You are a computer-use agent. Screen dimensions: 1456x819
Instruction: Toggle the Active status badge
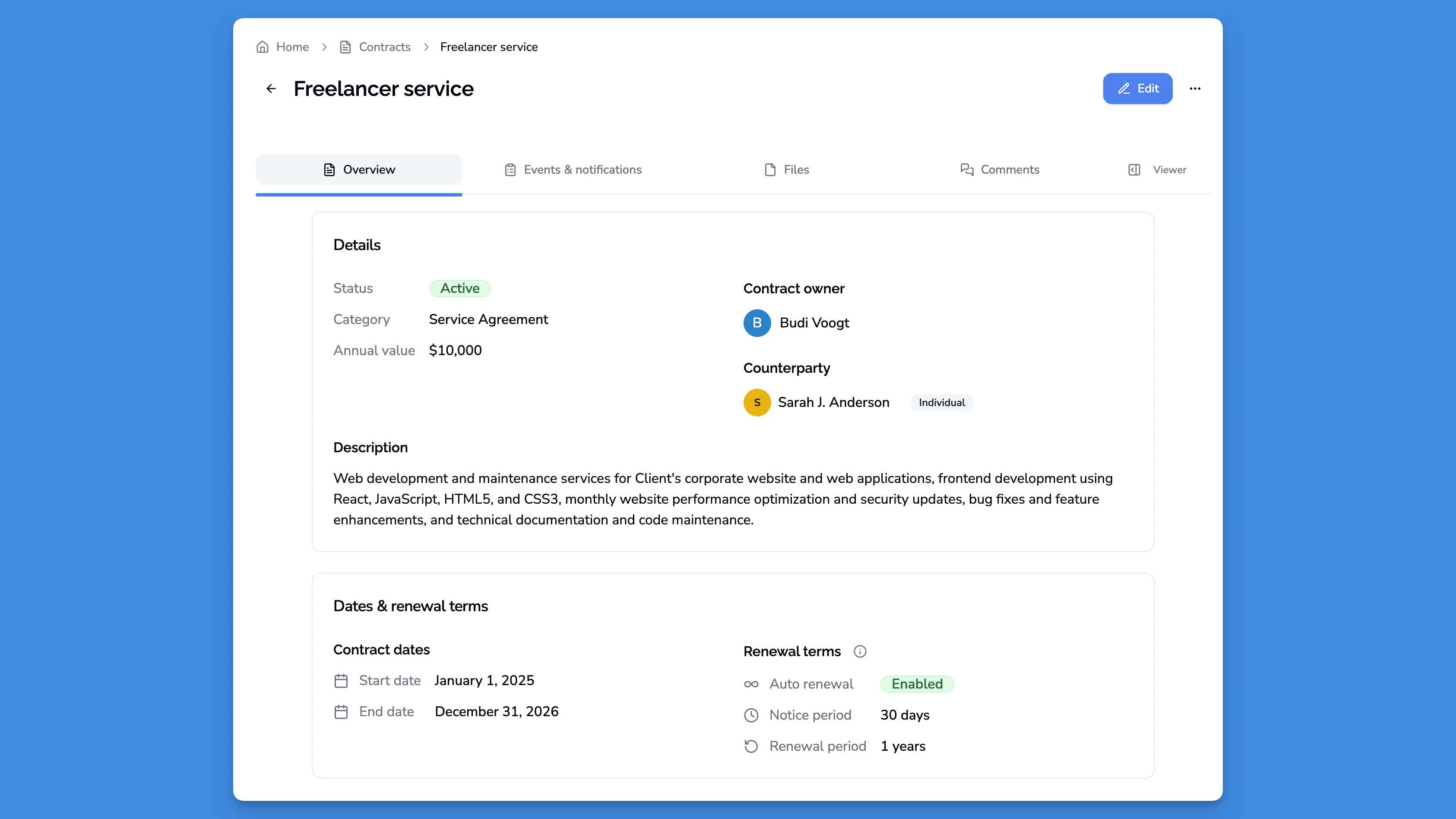(x=459, y=289)
